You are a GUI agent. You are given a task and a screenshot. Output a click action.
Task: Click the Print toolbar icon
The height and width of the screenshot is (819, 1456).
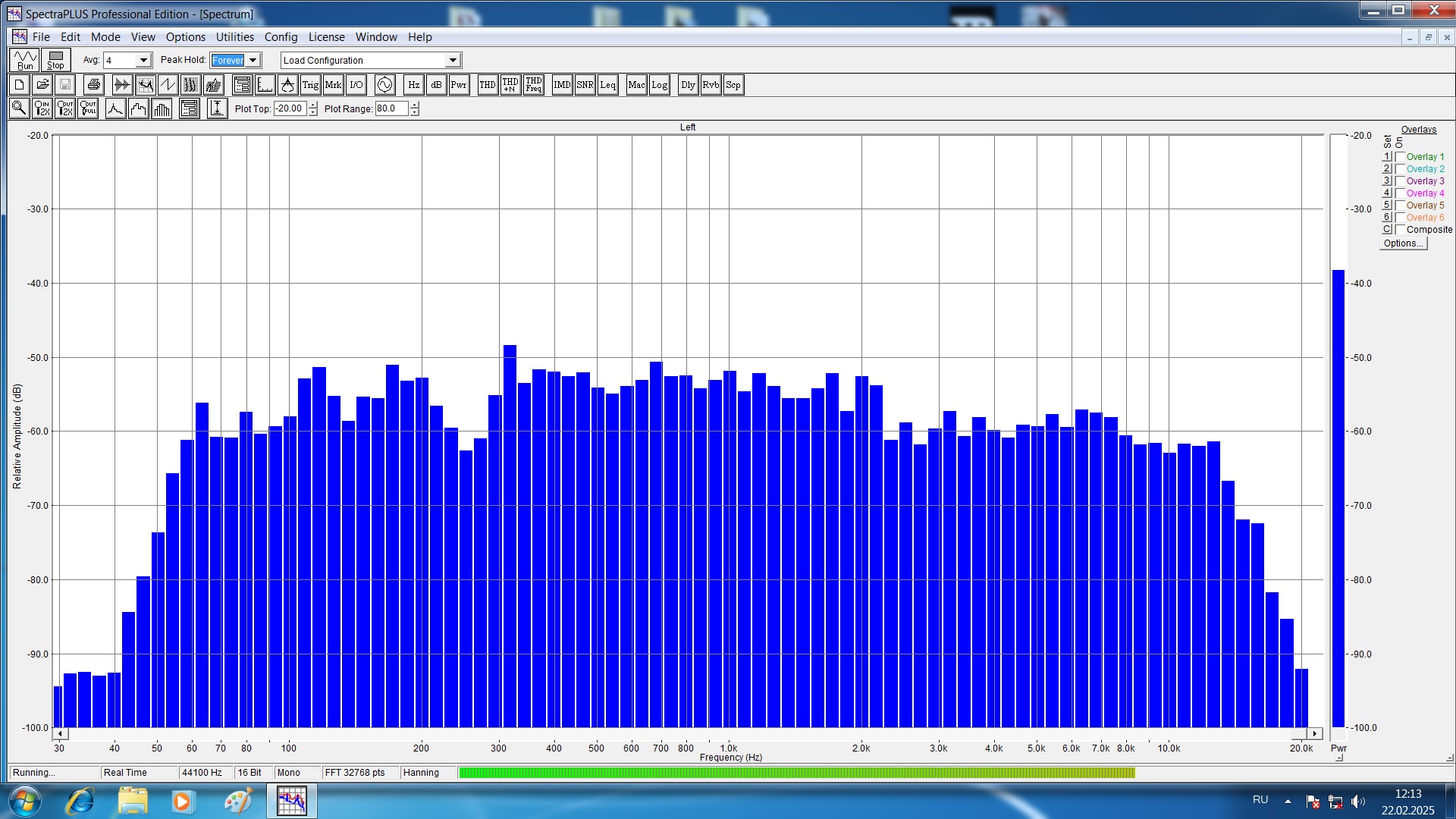(x=93, y=85)
